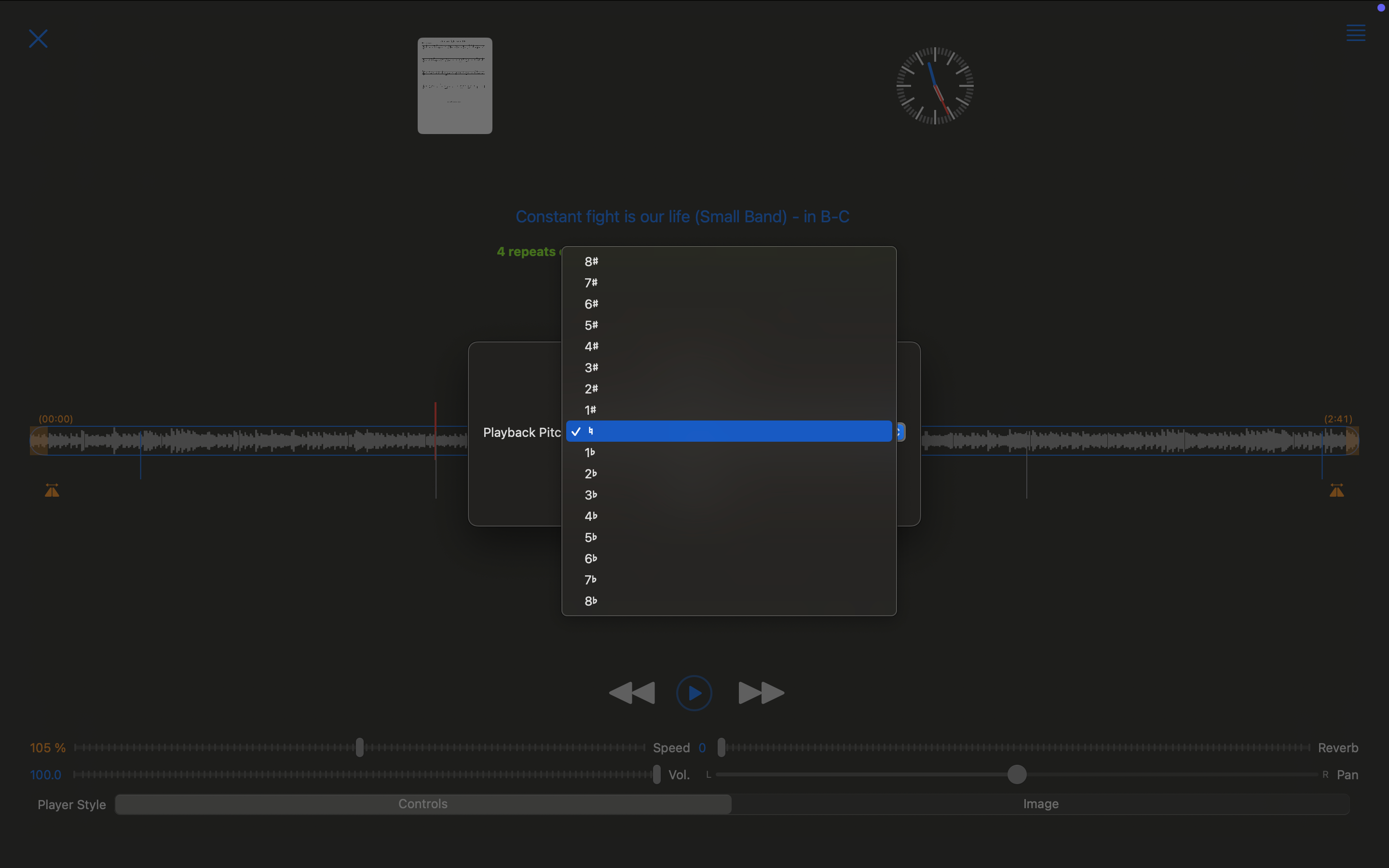This screenshot has height=868, width=1389.
Task: Select 4♭ pitch option
Action: pos(729,516)
